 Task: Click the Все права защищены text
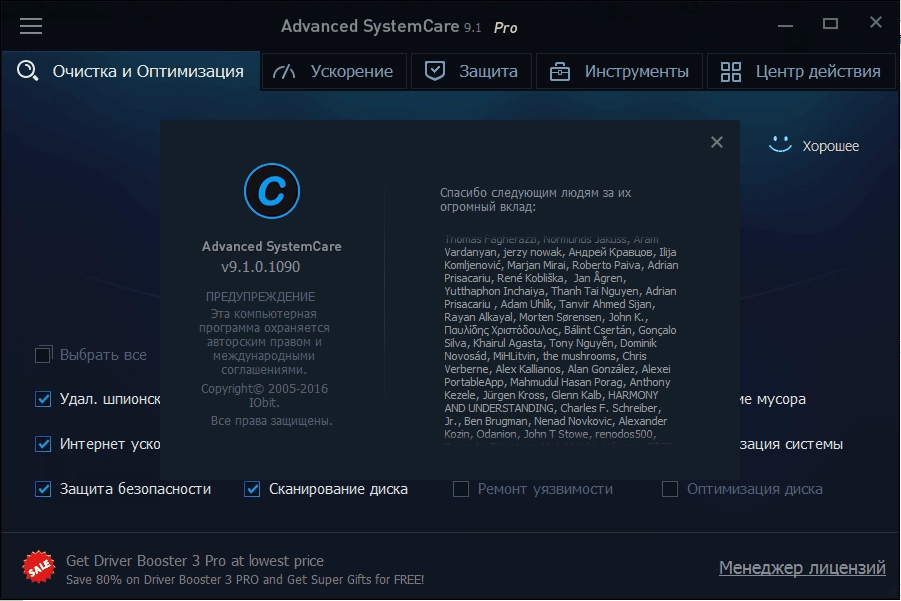[x=272, y=421]
